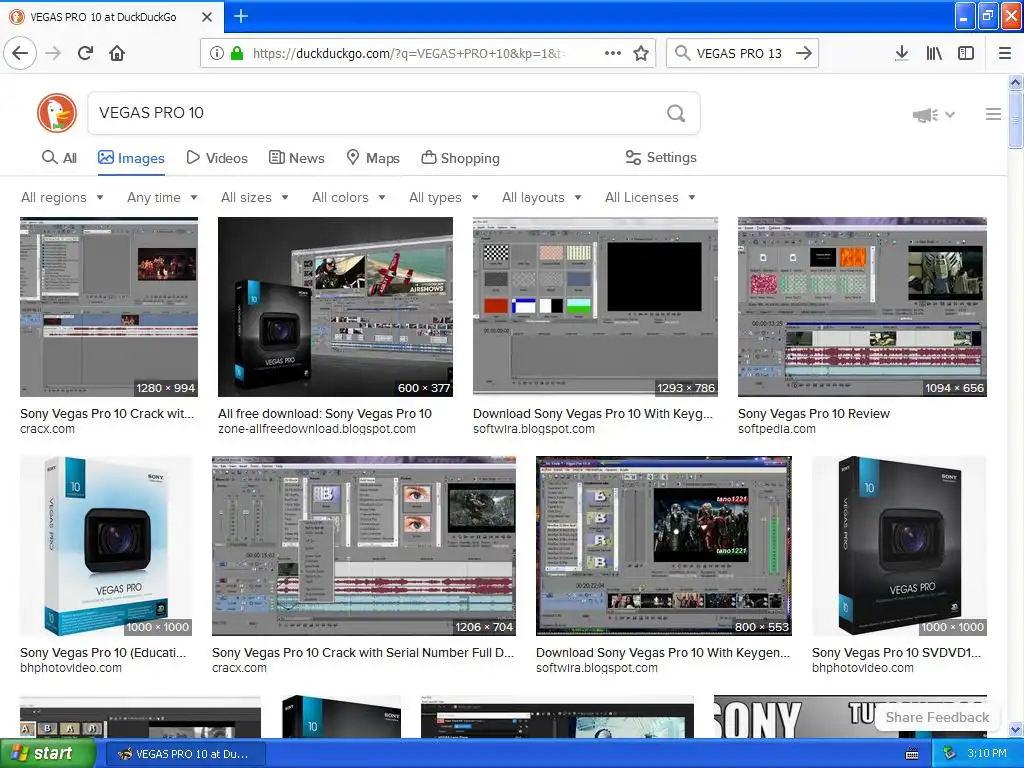The image size is (1024, 768).
Task: Open "Sony Vegas Pro 10 Crack wit..." title link
Action: (107, 413)
